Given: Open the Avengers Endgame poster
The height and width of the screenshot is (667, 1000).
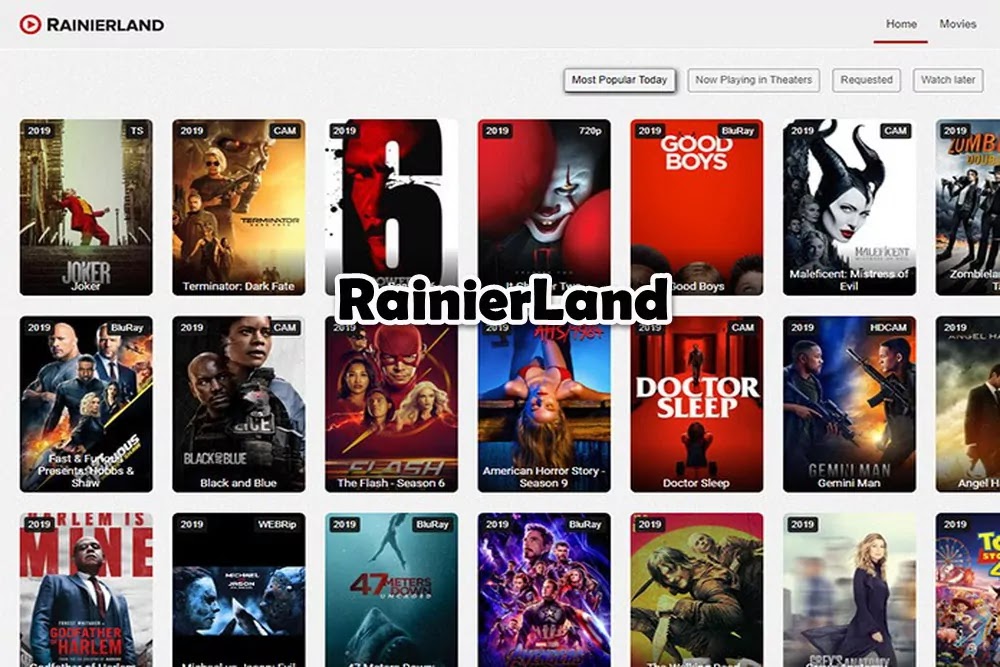Looking at the screenshot, I should pos(544,590).
